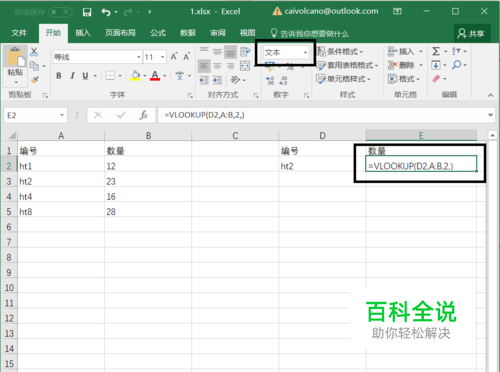Click the Undo arrow icon

pos(106,12)
